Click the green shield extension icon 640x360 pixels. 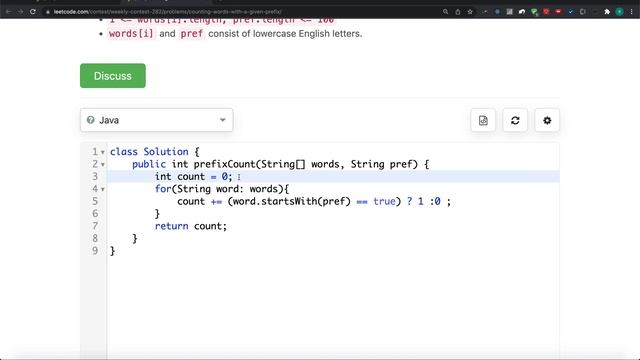[534, 12]
